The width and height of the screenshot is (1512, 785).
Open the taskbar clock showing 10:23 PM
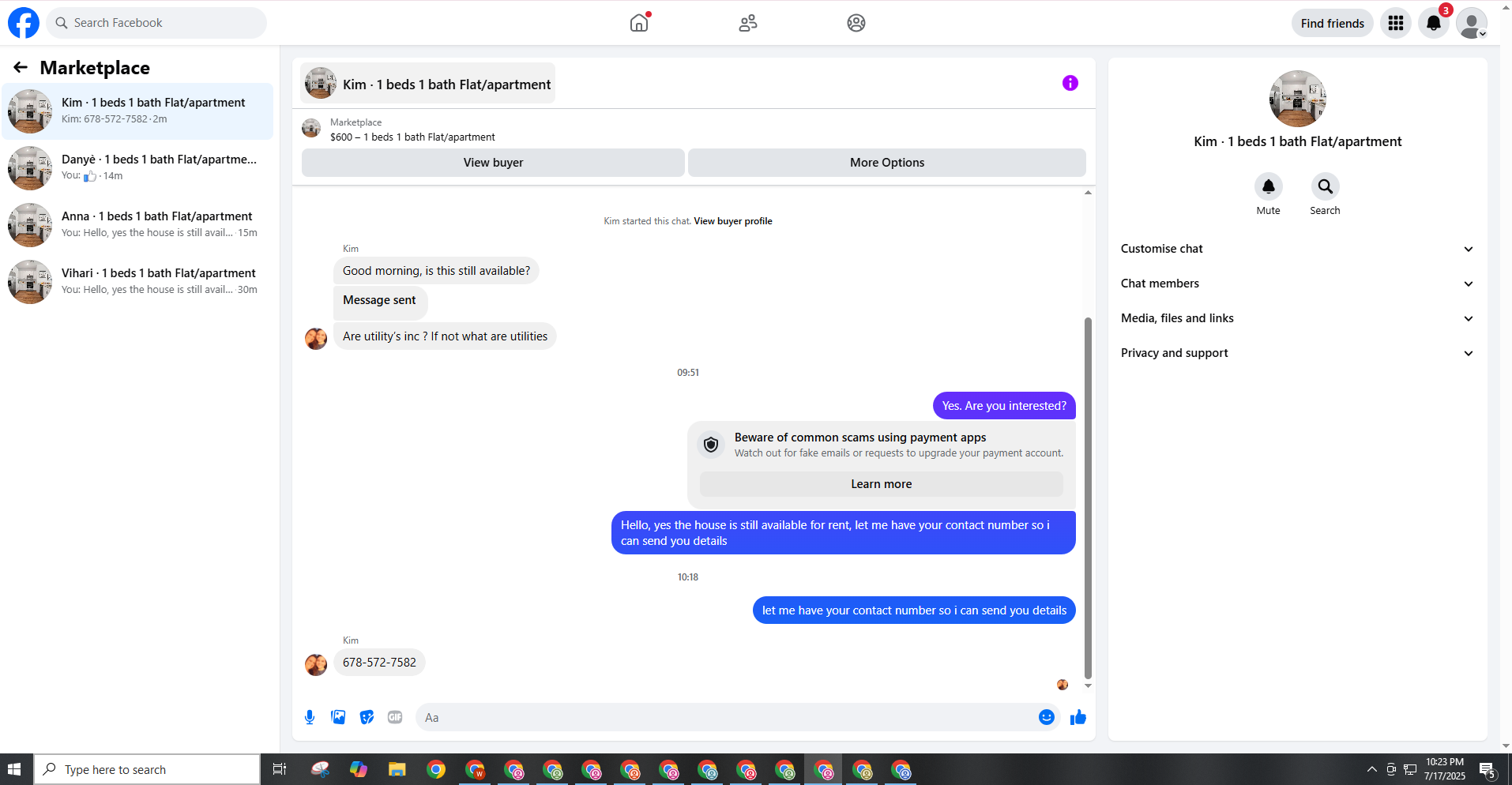[x=1445, y=769]
